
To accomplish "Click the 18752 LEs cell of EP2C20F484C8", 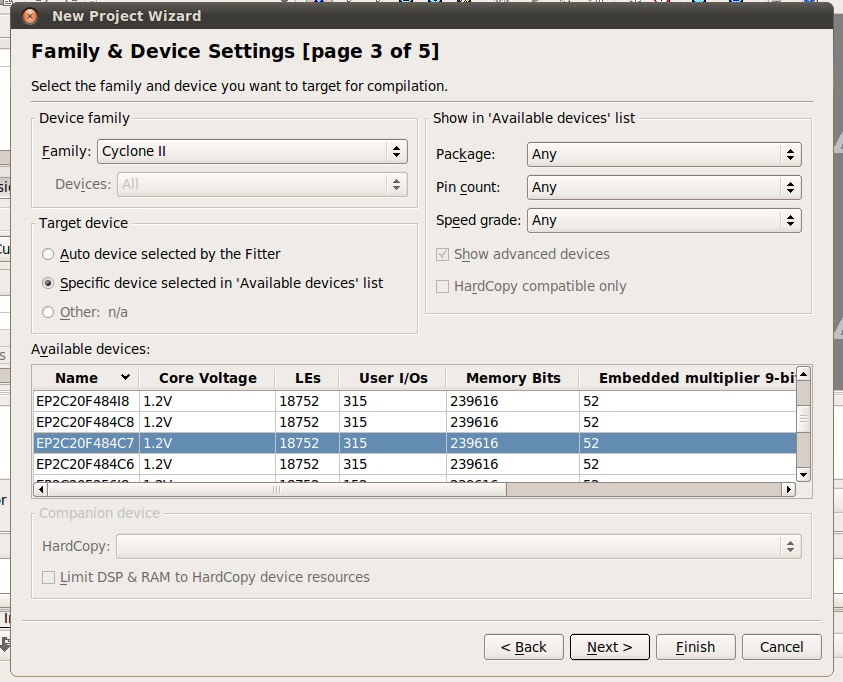I will 307,422.
